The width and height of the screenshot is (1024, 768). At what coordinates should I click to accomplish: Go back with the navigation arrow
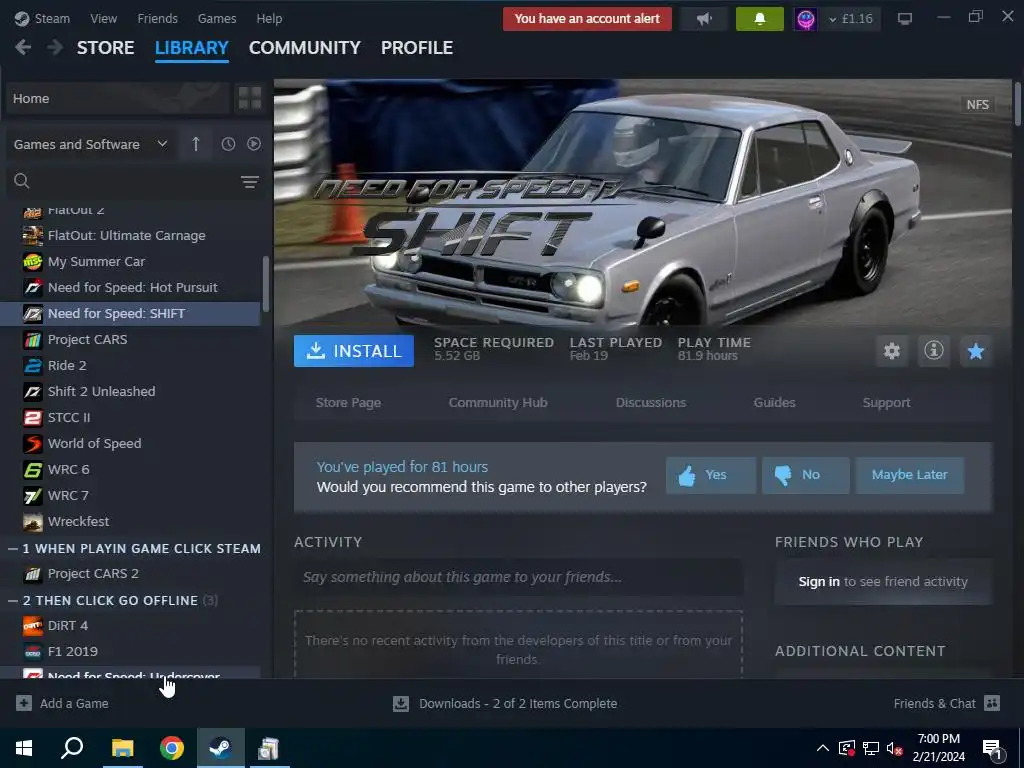click(x=23, y=48)
